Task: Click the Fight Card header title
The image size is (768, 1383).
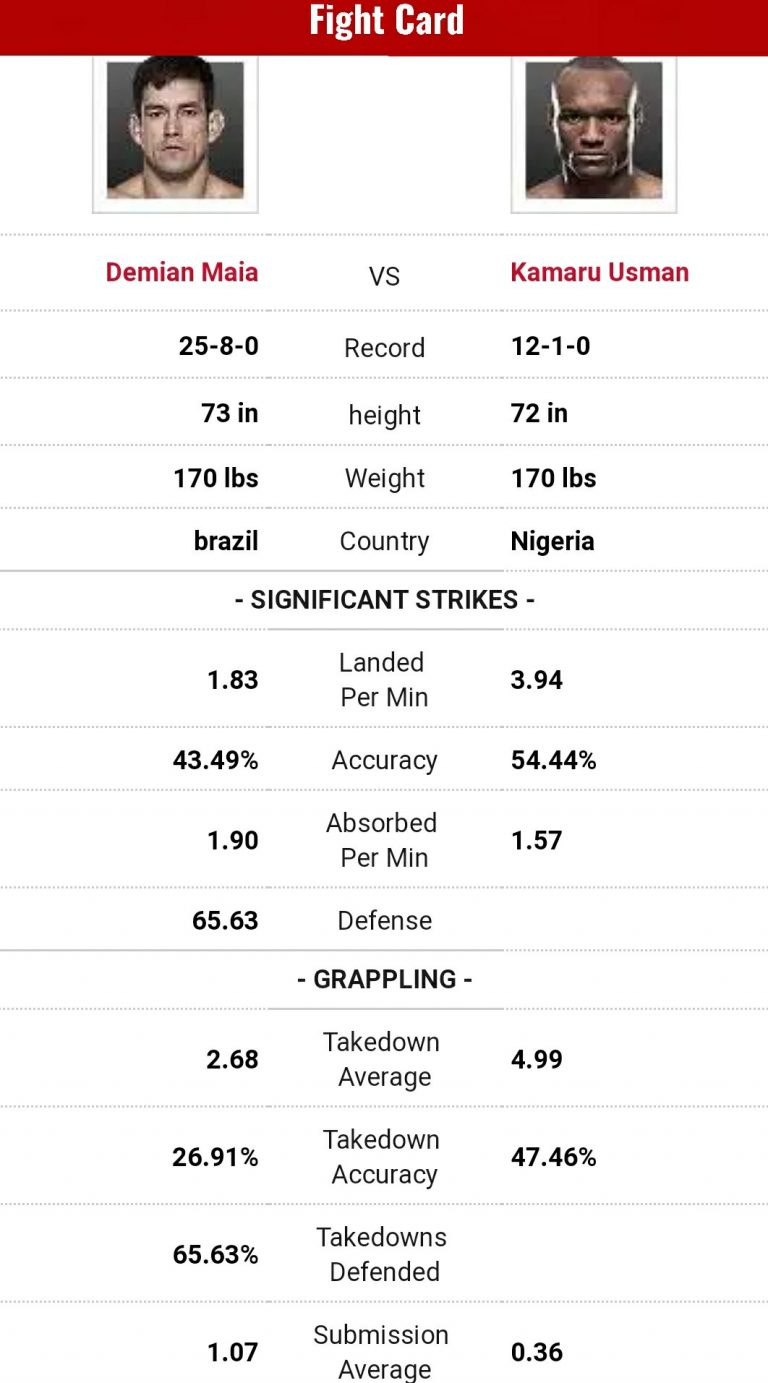Action: (x=386, y=21)
